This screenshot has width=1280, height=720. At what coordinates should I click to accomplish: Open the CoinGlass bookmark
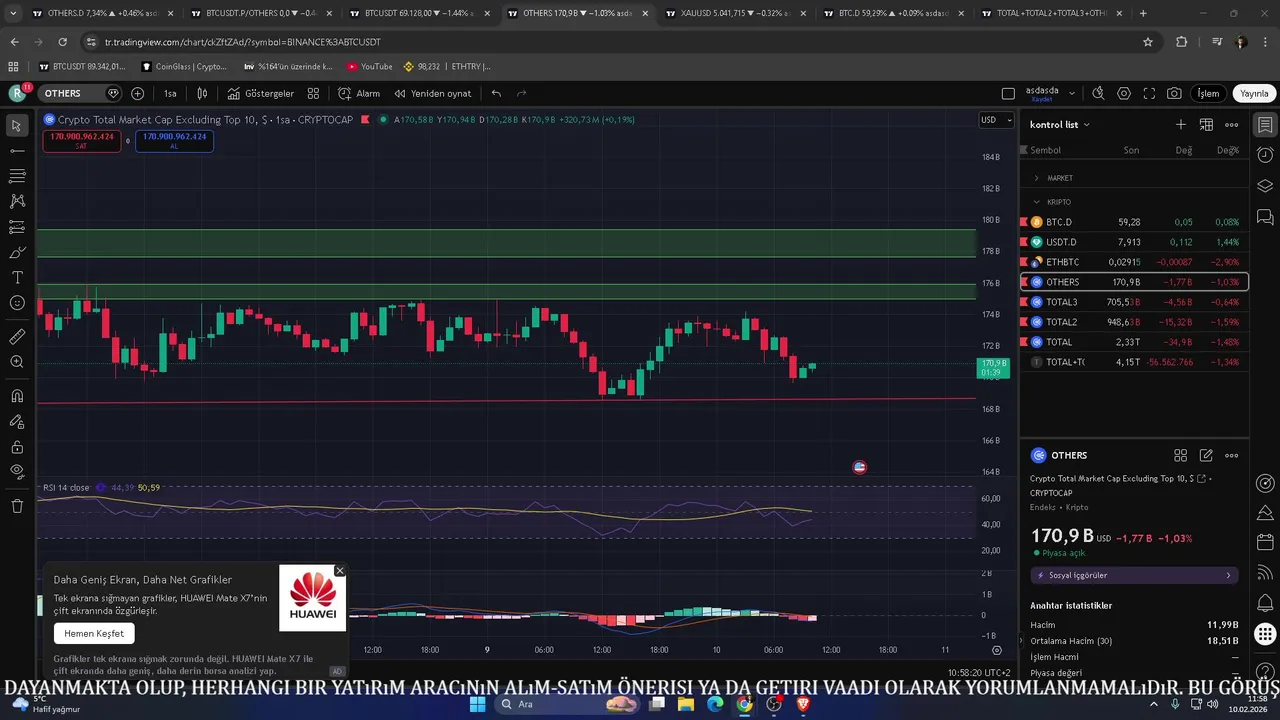185,66
